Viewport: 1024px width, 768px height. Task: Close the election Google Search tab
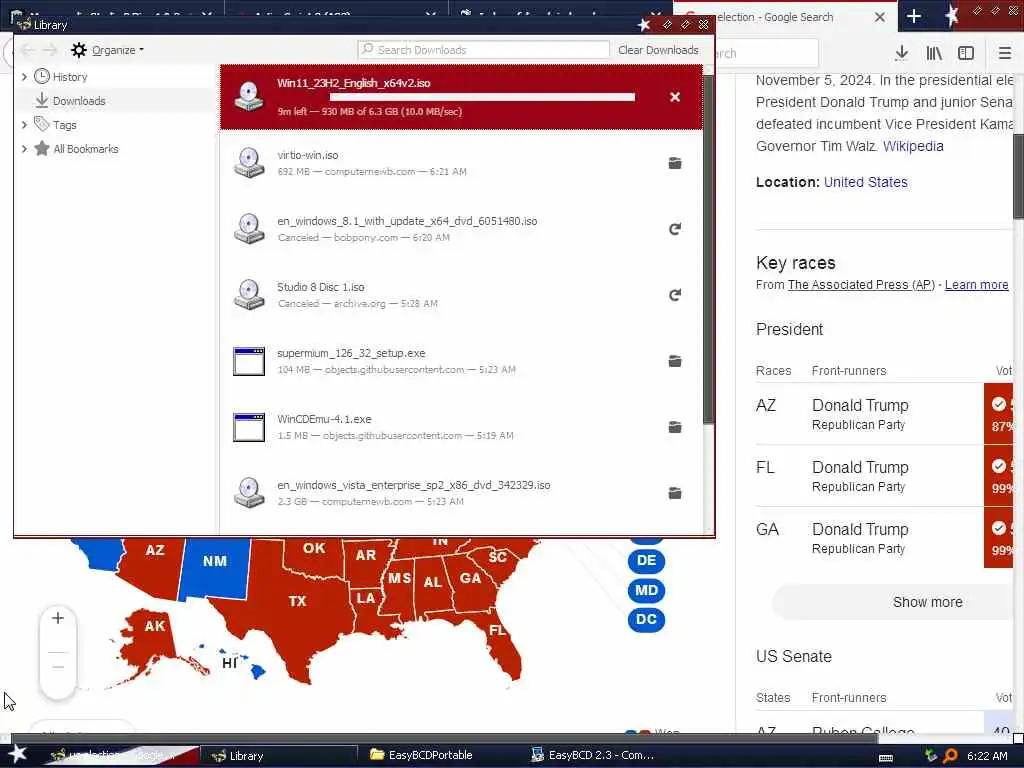880,18
